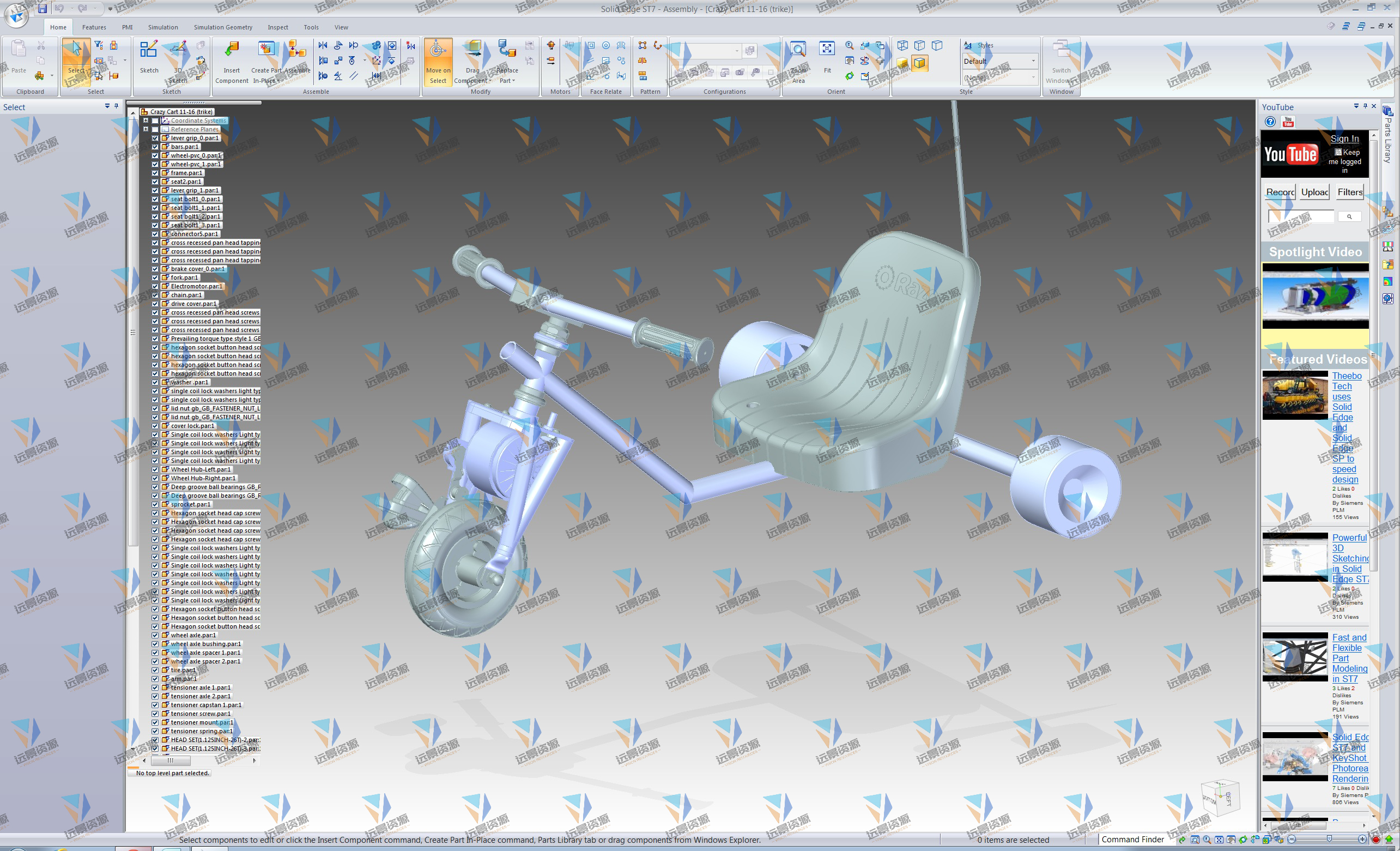
Task: Open the Default styles dropdown
Action: [x=1033, y=62]
